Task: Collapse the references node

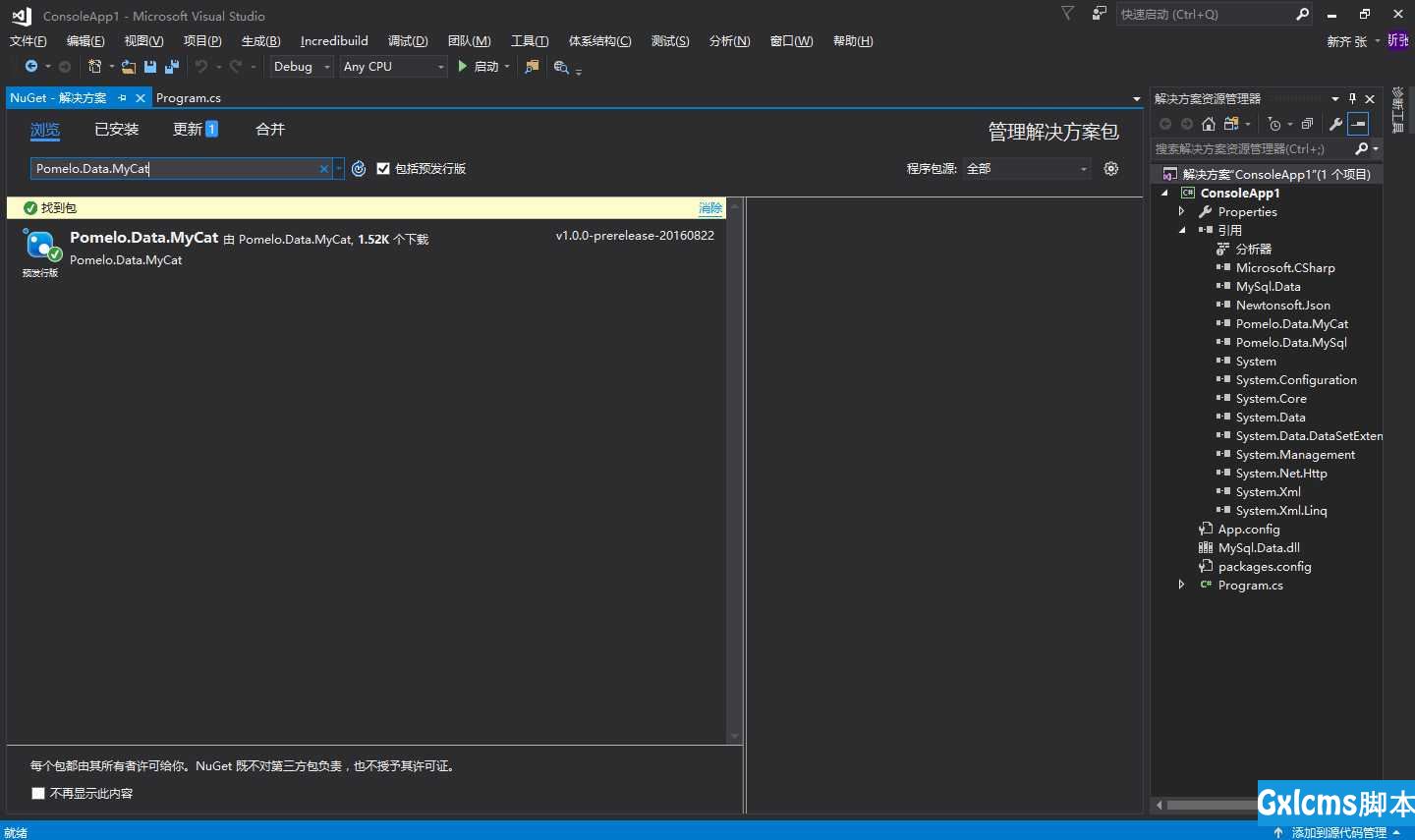Action: click(1182, 230)
